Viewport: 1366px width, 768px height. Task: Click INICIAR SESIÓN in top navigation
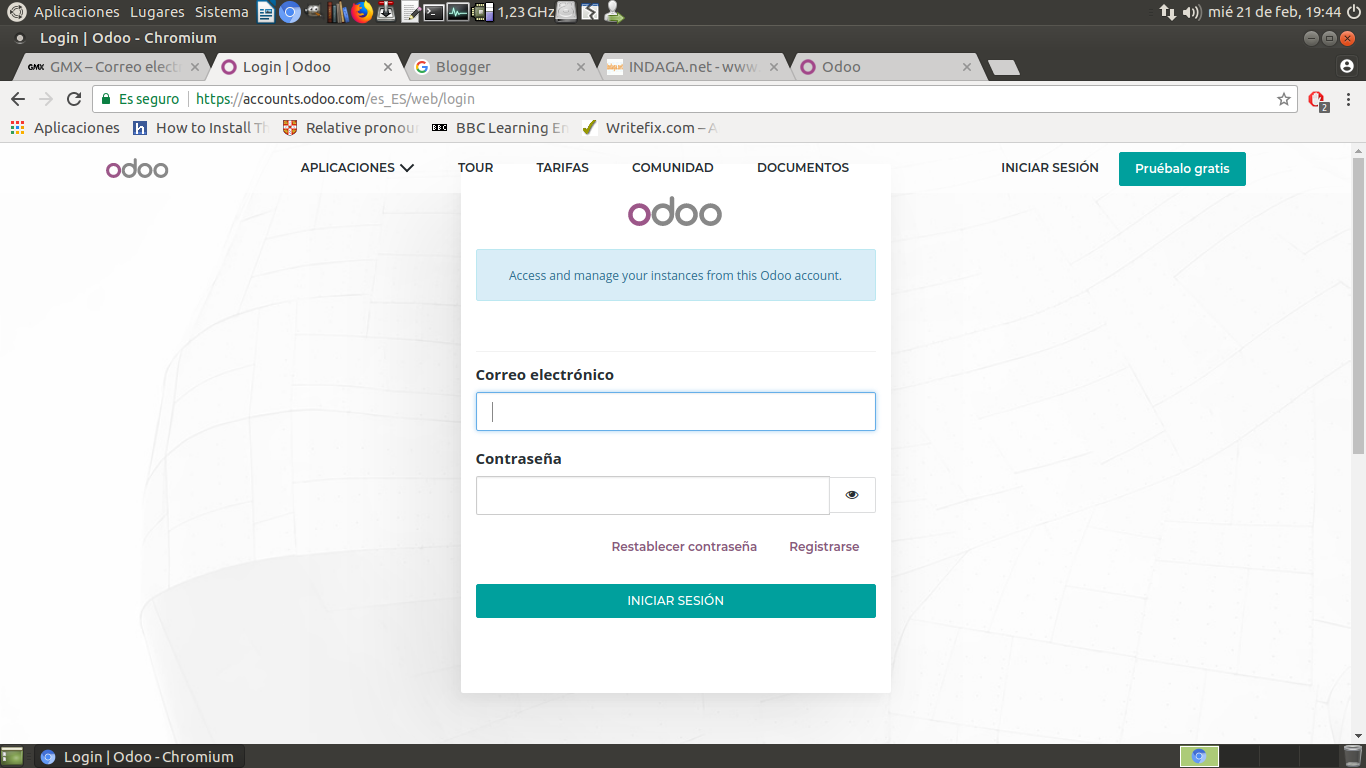(1050, 168)
